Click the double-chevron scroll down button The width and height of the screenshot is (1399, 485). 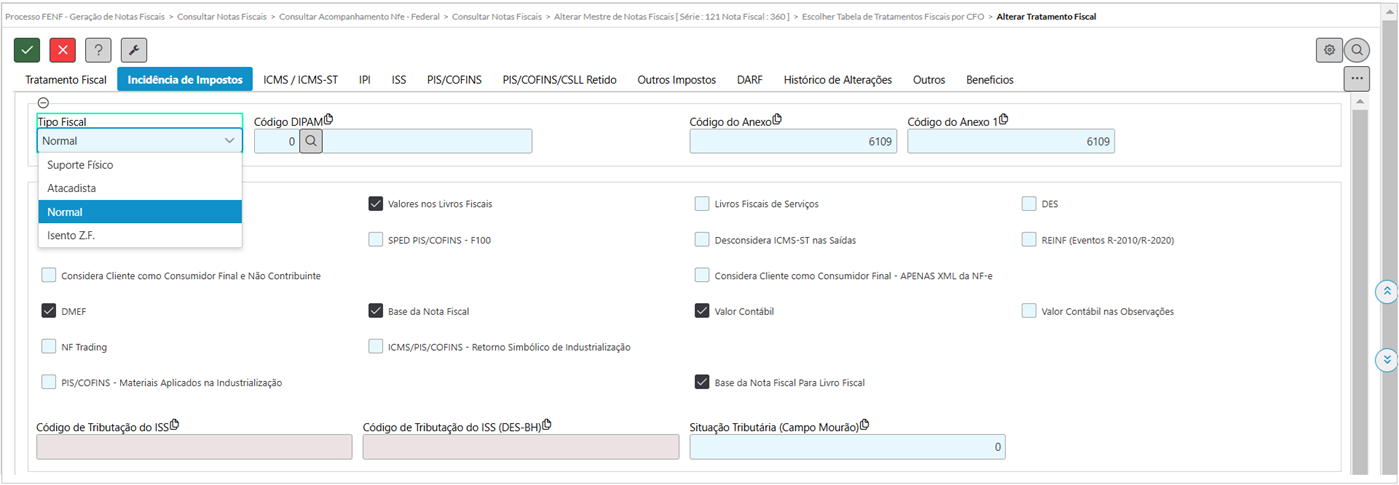(x=1386, y=359)
